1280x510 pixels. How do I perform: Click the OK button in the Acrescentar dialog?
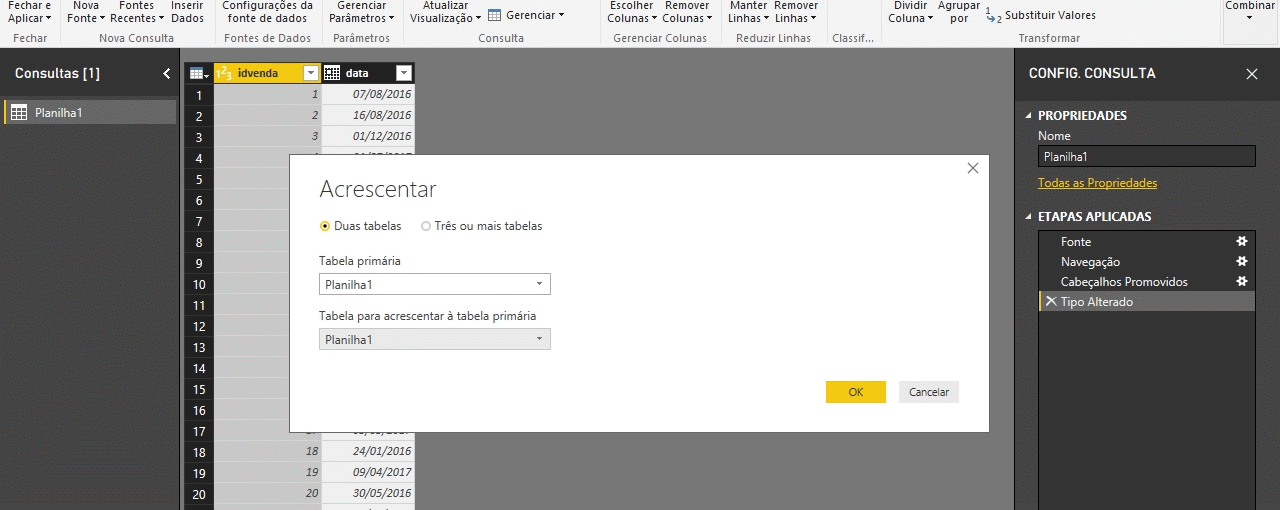(x=856, y=392)
